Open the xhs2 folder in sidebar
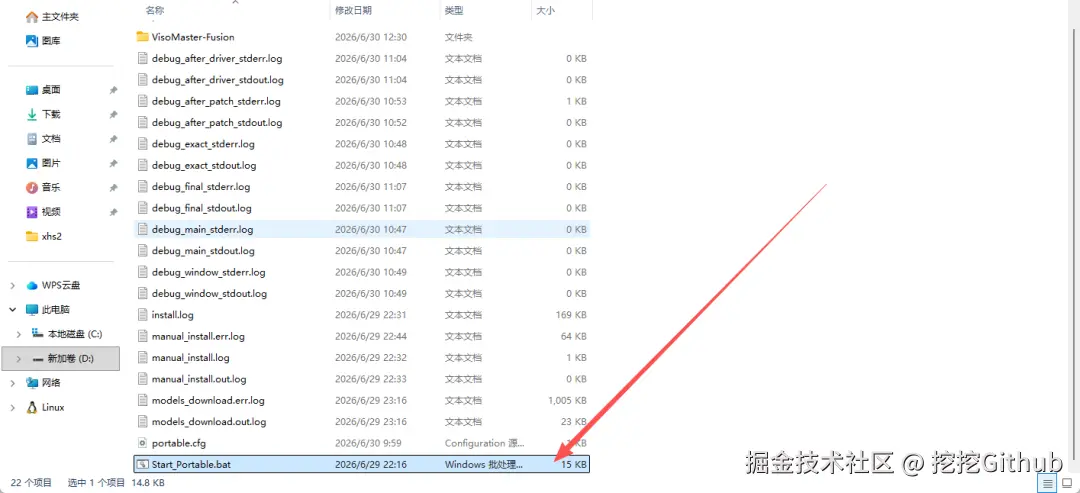Image resolution: width=1080 pixels, height=493 pixels. [x=44, y=236]
